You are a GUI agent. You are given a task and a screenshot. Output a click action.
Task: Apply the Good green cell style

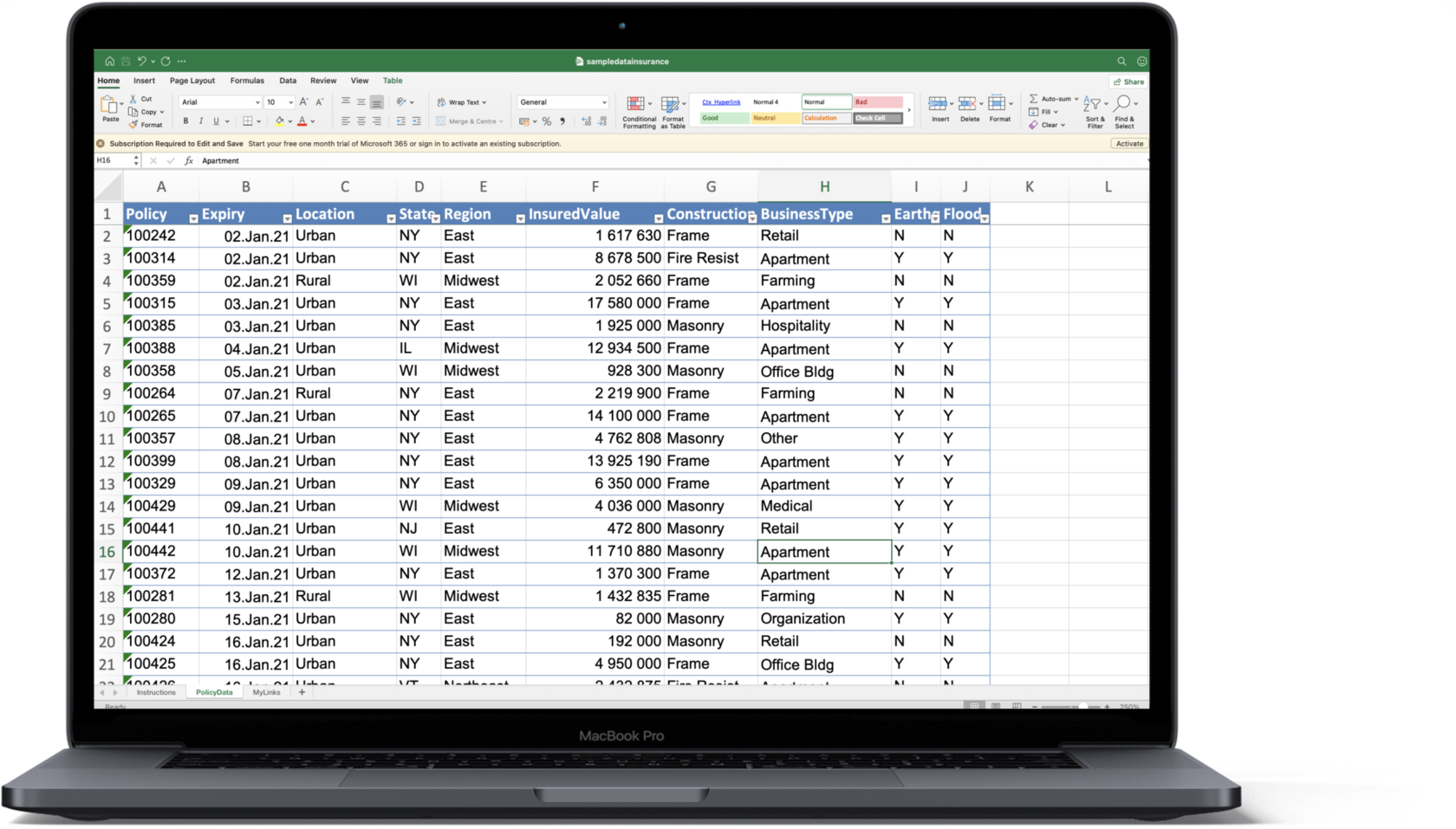[x=725, y=118]
